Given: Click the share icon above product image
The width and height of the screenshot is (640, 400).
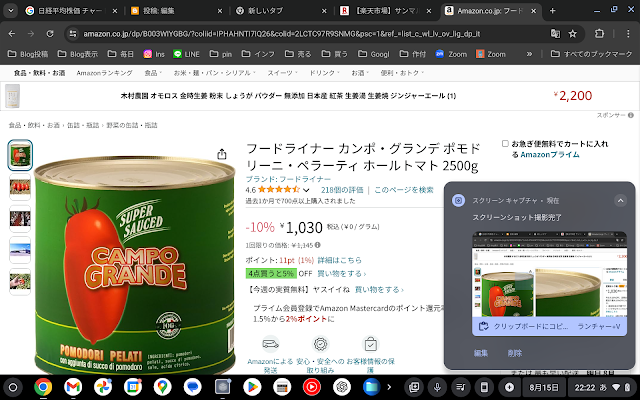Looking at the screenshot, I should click(222, 154).
